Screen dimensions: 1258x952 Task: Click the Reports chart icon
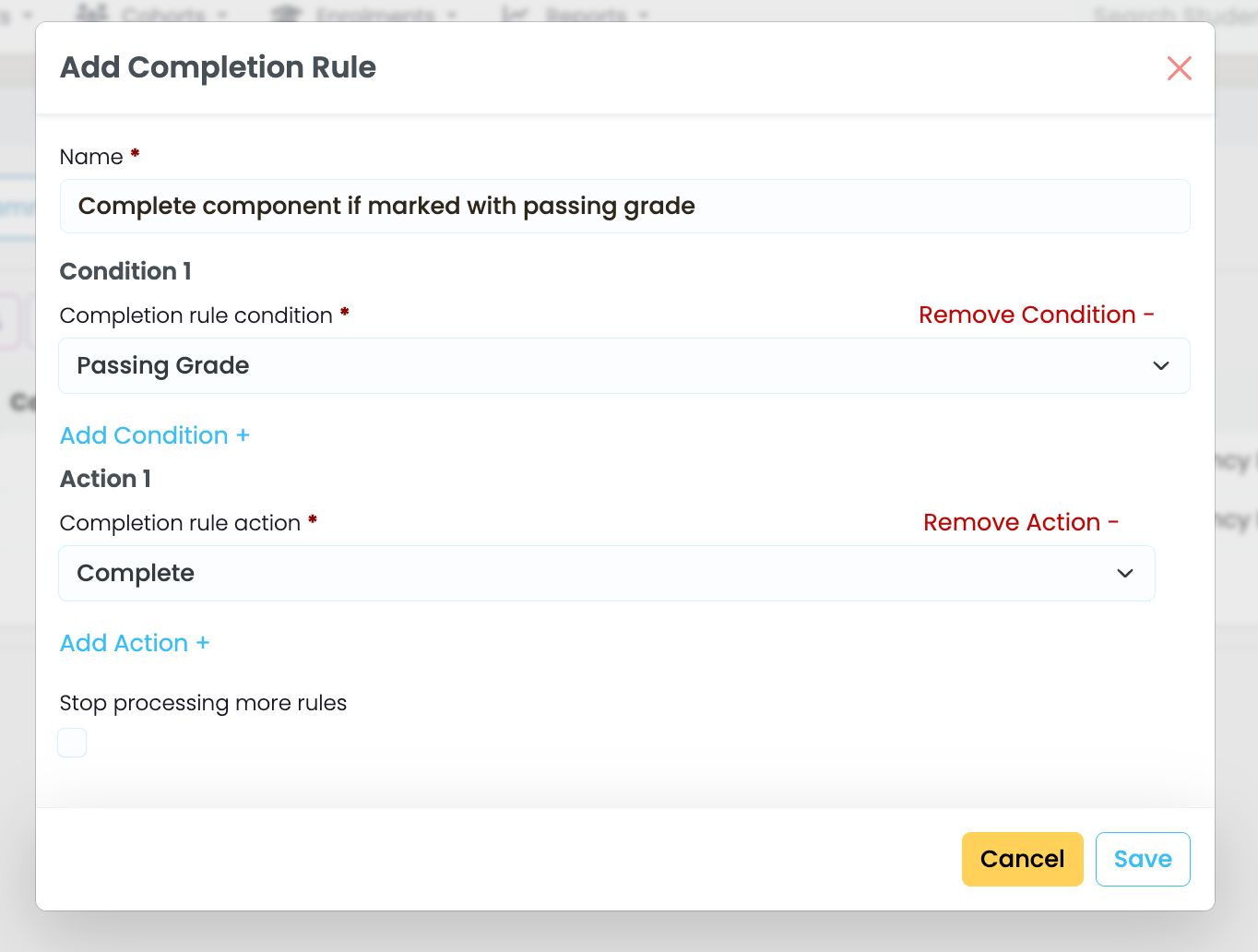tap(514, 13)
